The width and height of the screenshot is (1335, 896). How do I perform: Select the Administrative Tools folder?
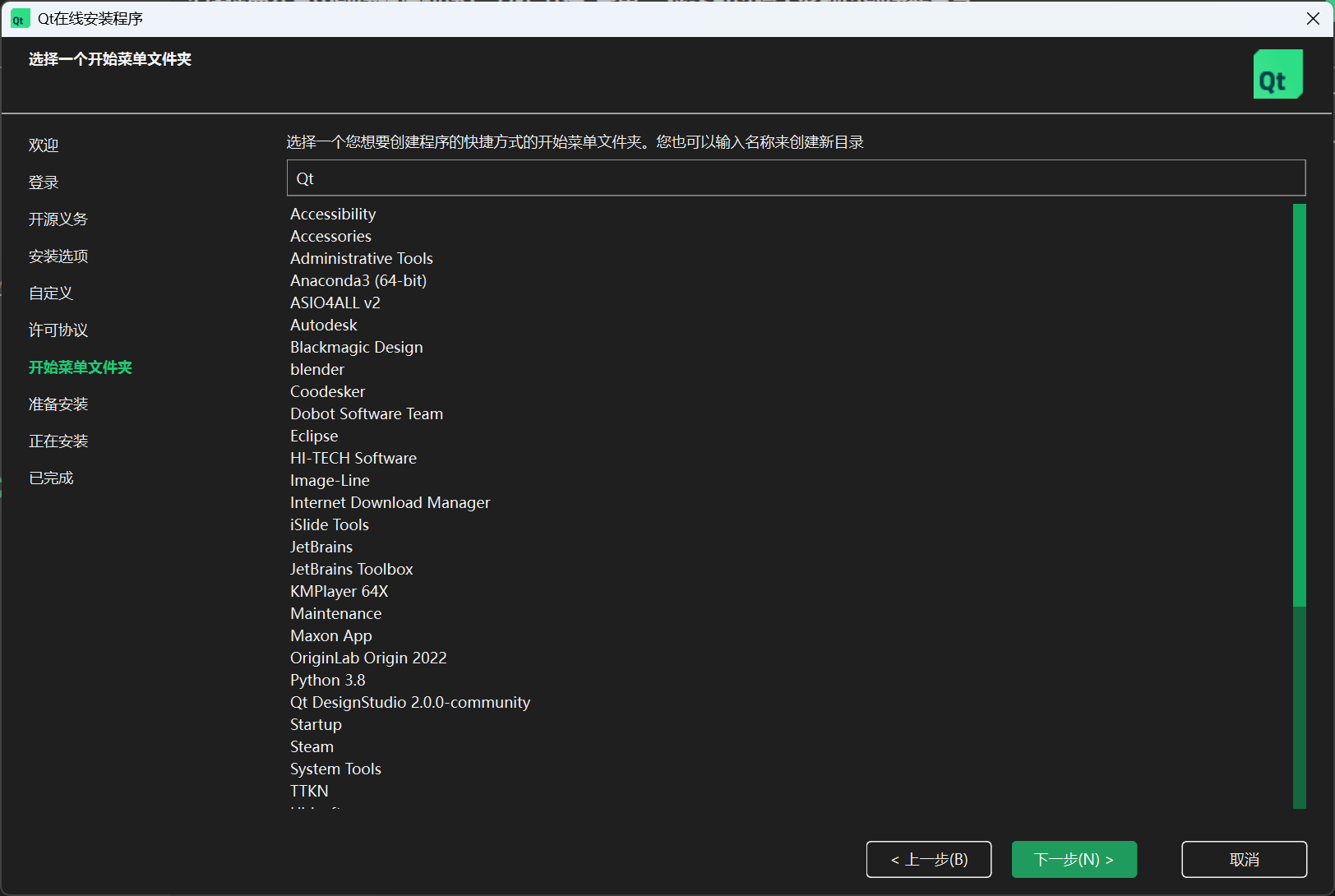coord(361,258)
